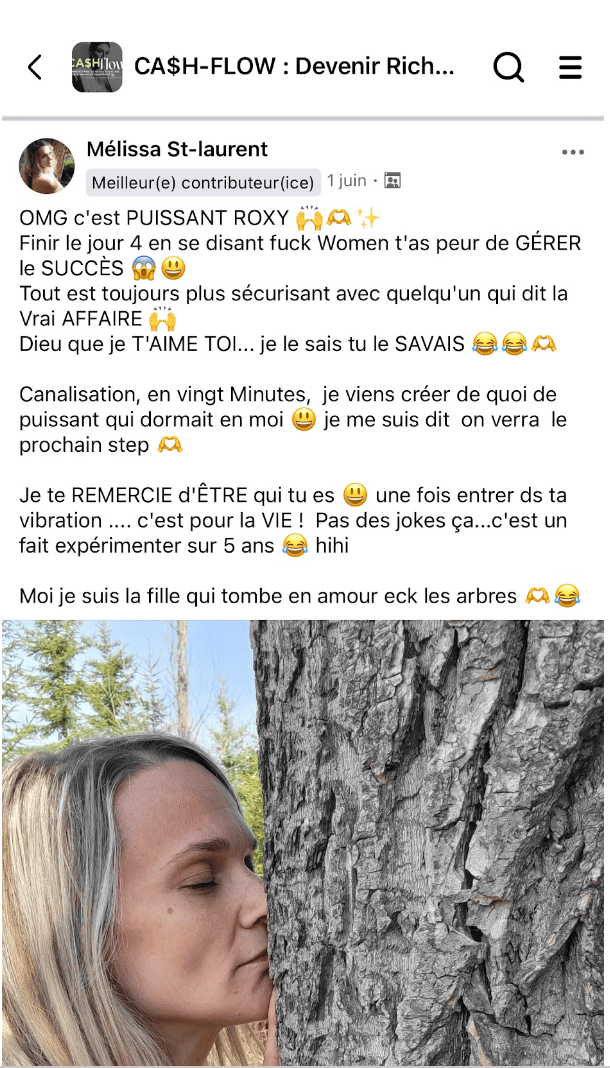Open Mélissa St-laurent's profile picture
Image resolution: width=610 pixels, height=1068 pixels.
(x=47, y=166)
